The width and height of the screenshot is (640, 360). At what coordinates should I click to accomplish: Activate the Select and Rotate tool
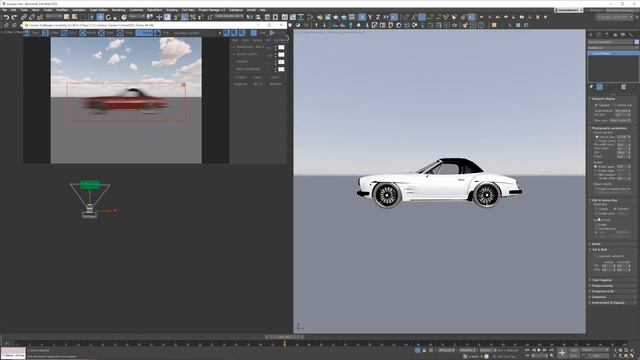[x=108, y=17]
